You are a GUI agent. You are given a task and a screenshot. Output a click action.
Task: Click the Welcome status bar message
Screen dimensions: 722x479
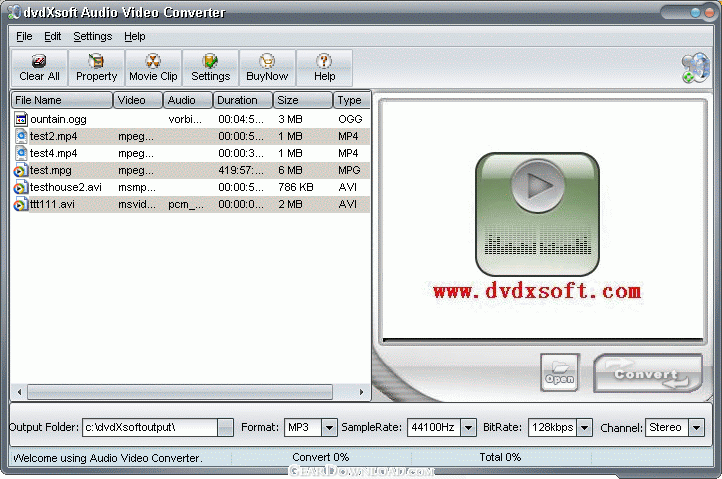108,458
